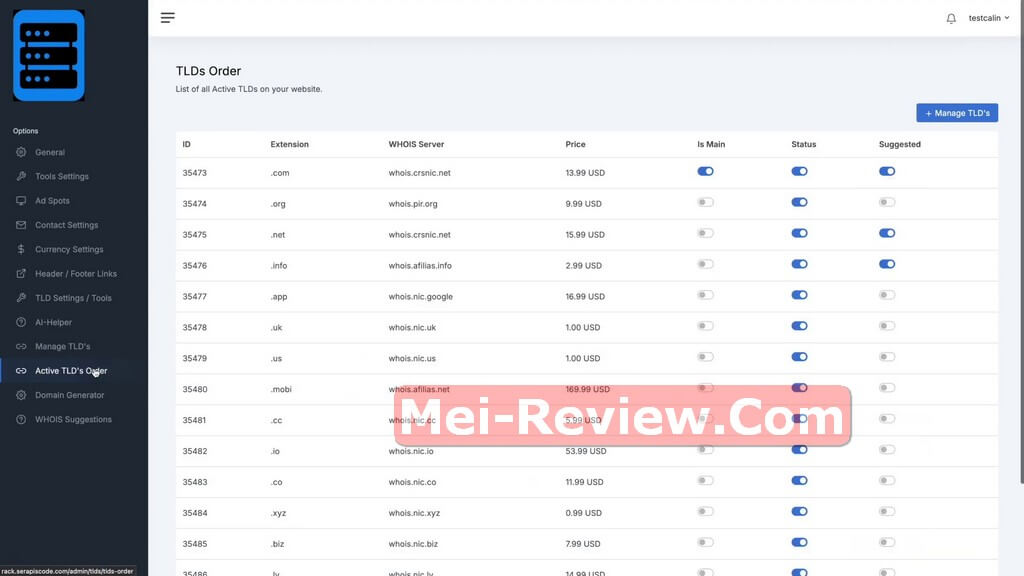Click the Extension column header
This screenshot has height=576, width=1024.
click(289, 144)
